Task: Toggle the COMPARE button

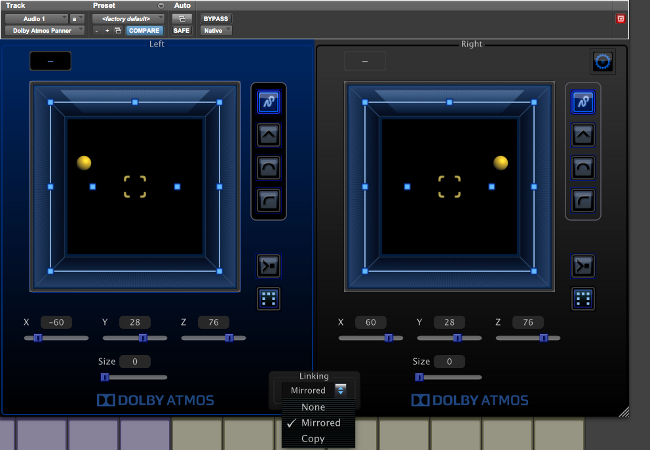Action: tap(144, 31)
